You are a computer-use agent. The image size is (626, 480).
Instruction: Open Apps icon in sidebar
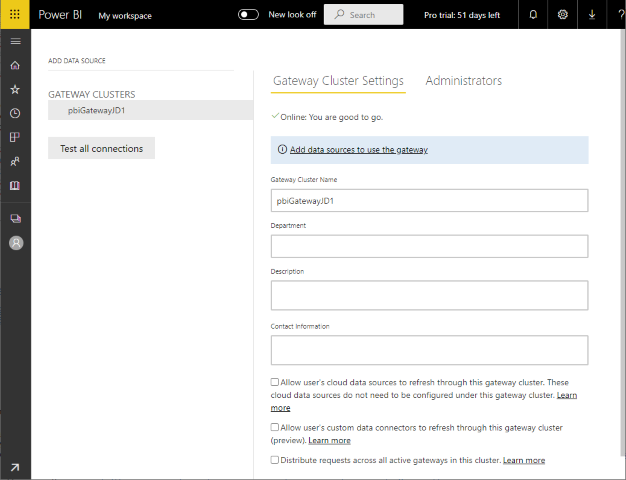pyautogui.click(x=15, y=137)
